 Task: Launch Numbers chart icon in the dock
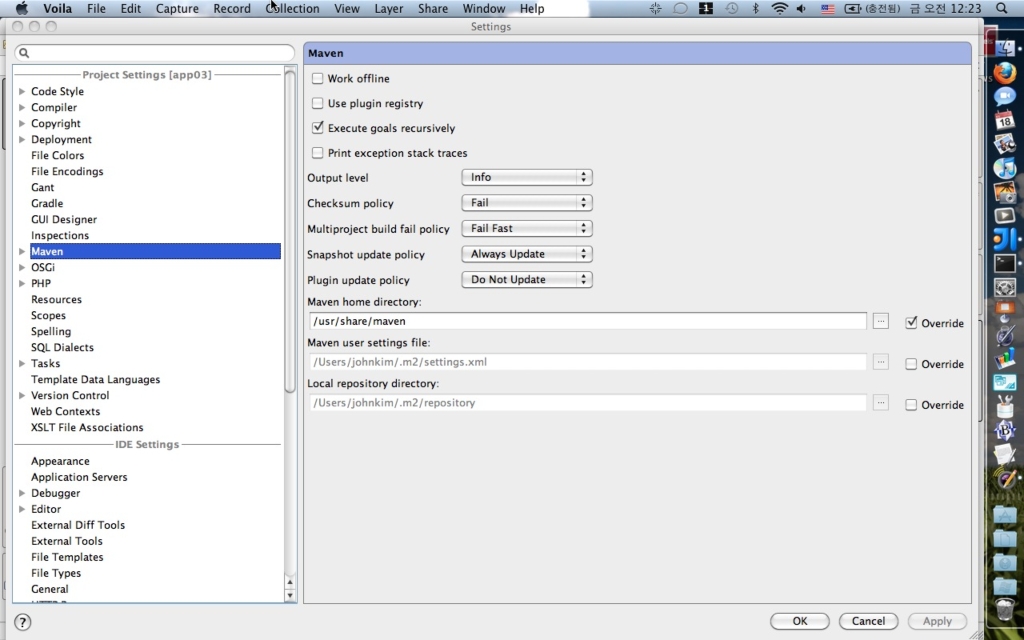[x=1005, y=359]
